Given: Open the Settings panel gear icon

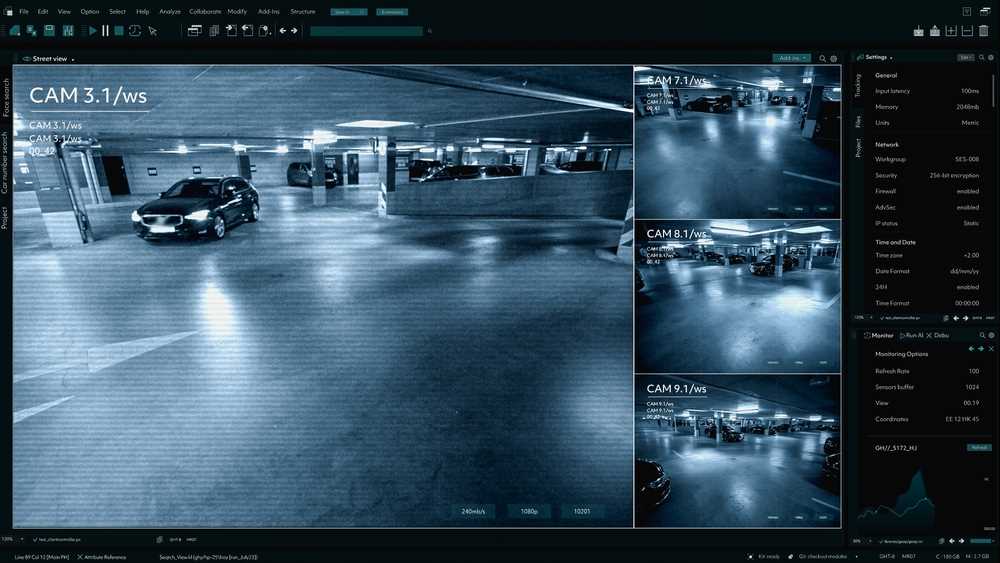Looking at the screenshot, I should coord(991,58).
